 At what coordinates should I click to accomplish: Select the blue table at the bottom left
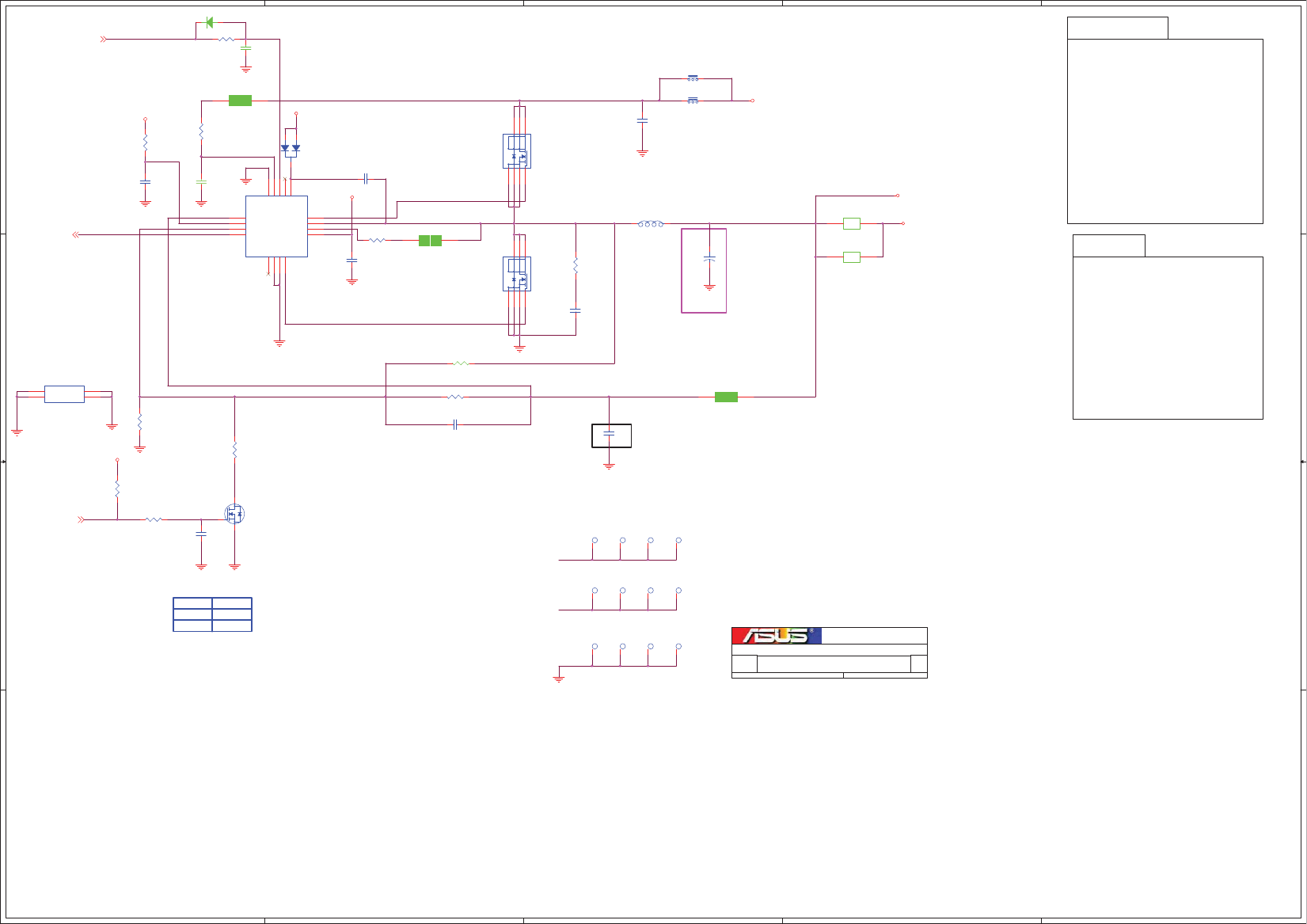tap(212, 614)
